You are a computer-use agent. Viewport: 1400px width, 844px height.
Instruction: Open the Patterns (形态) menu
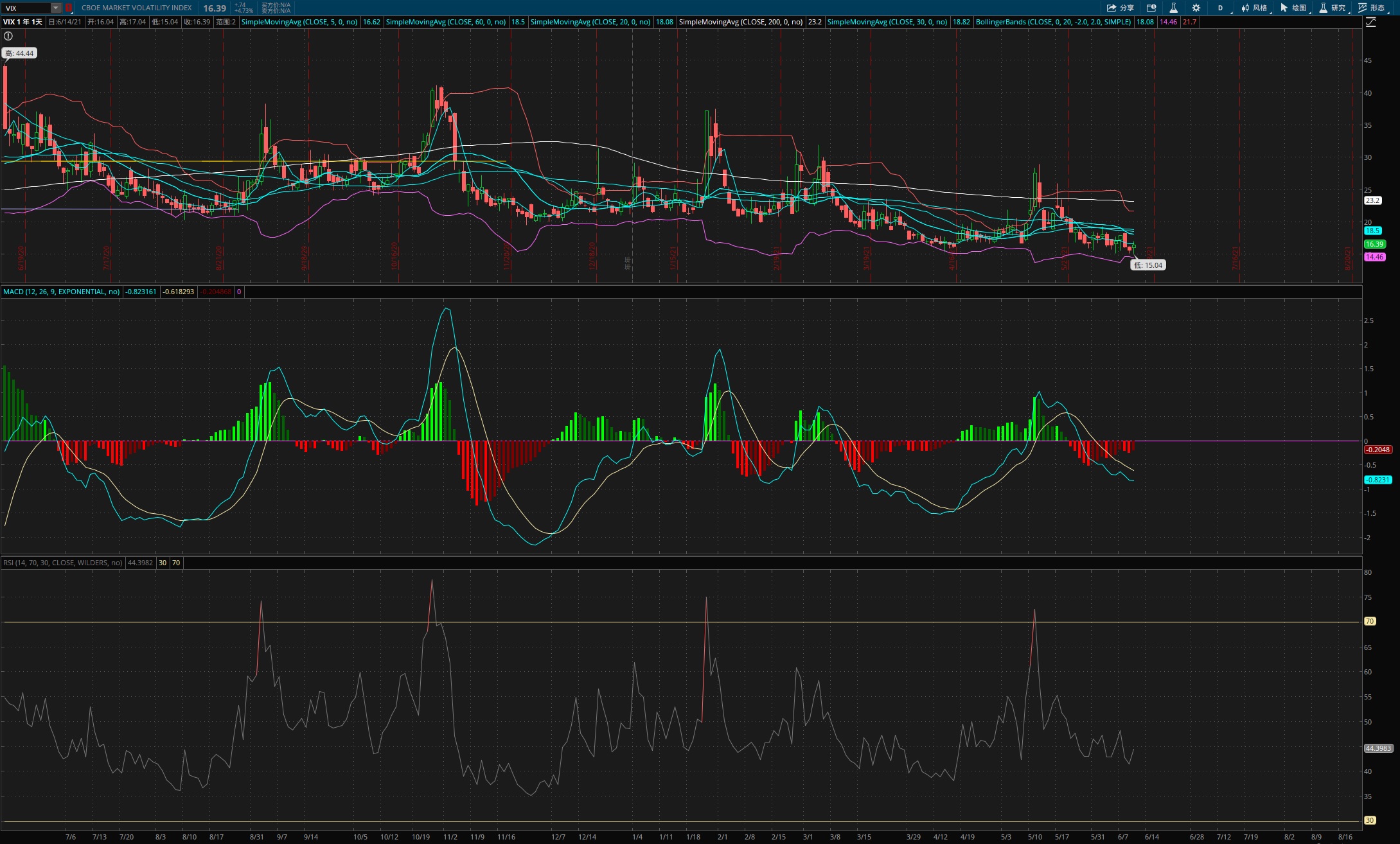(1371, 8)
